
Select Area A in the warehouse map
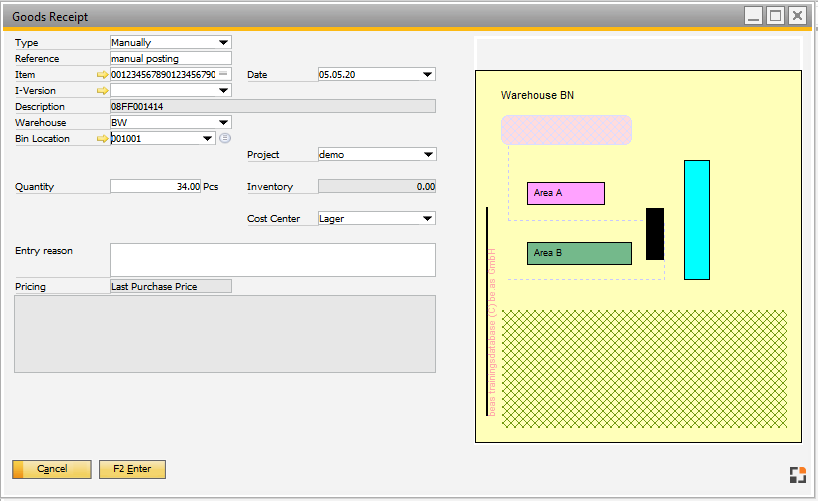click(x=565, y=193)
